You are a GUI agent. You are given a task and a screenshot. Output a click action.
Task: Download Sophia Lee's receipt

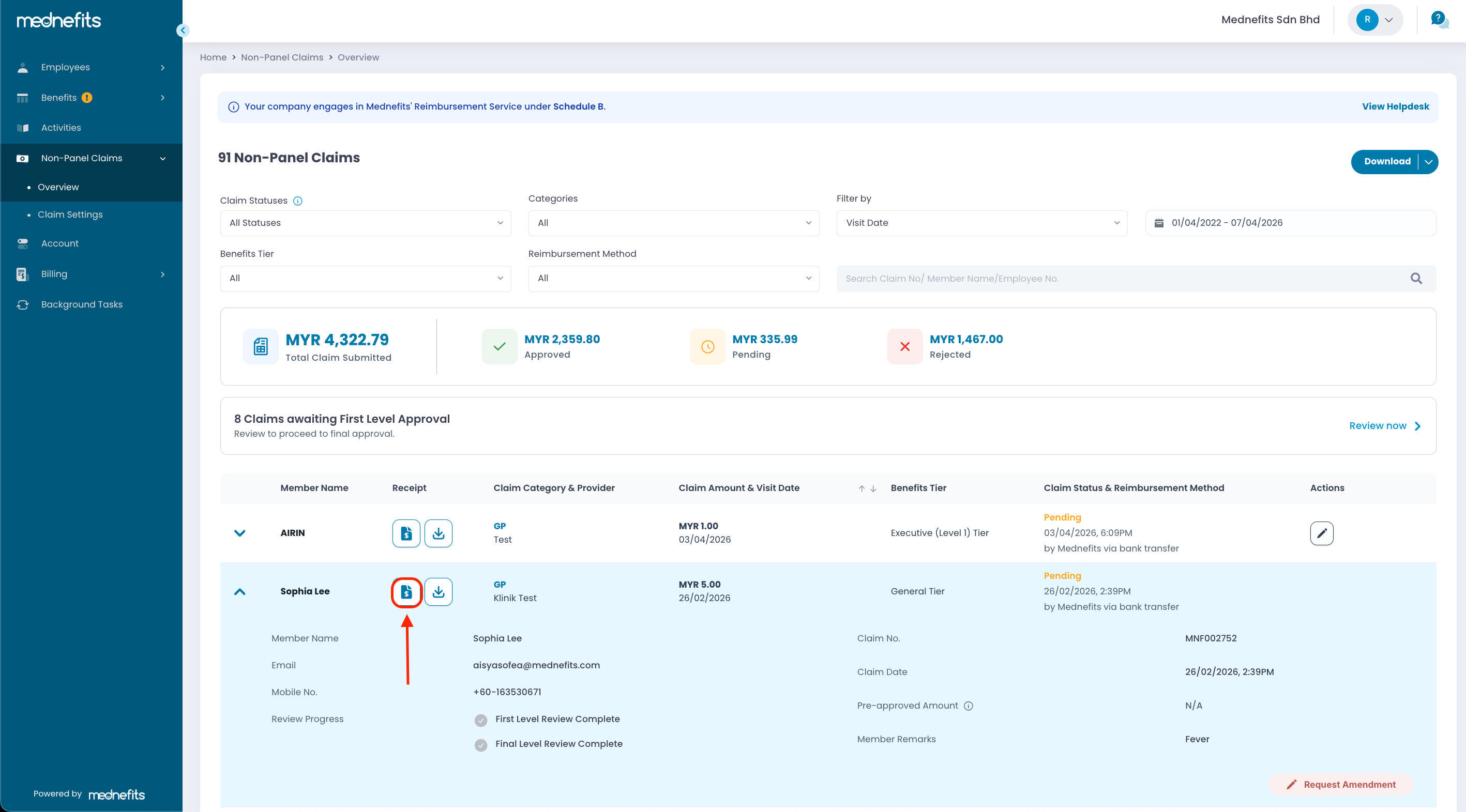(438, 592)
